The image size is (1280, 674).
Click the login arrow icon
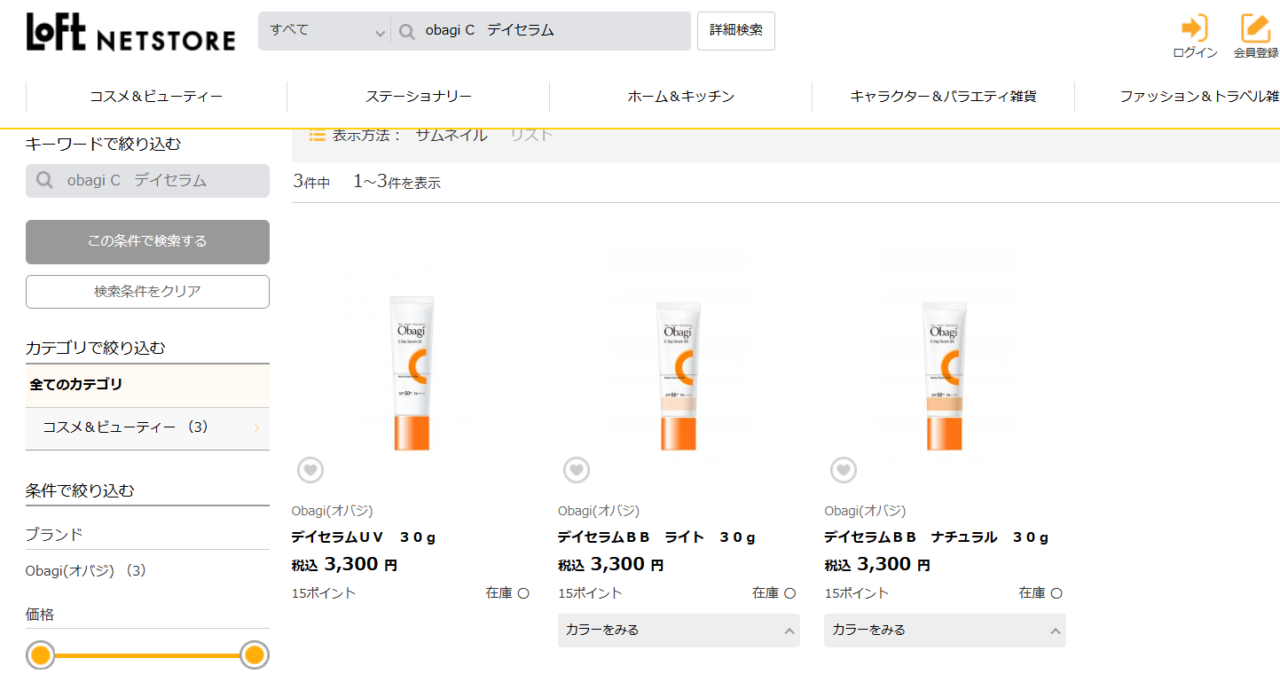[x=1194, y=27]
